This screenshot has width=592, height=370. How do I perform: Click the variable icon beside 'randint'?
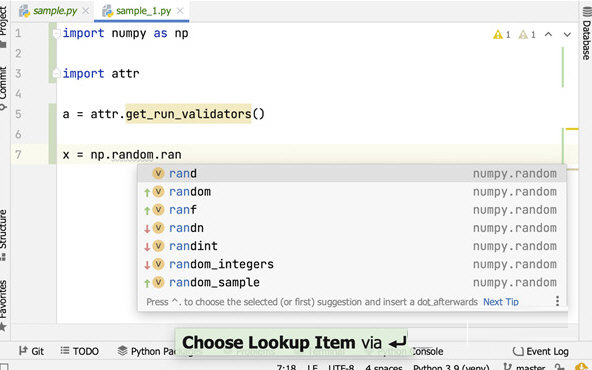coord(158,246)
